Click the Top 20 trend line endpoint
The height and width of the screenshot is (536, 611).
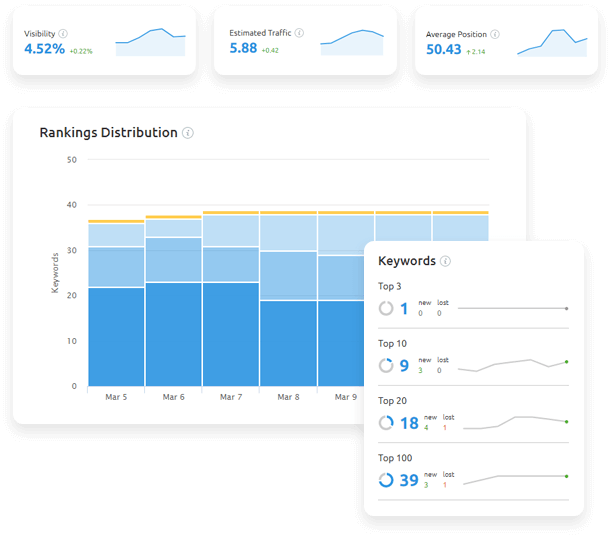click(567, 422)
